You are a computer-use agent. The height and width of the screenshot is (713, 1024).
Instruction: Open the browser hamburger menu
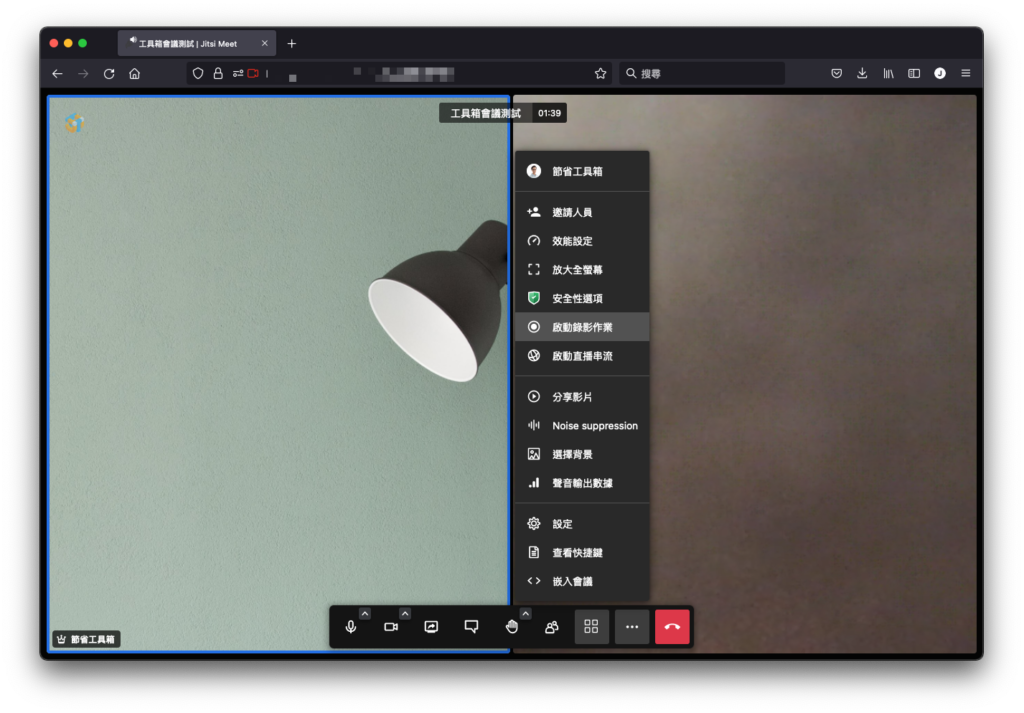pyautogui.click(x=966, y=74)
